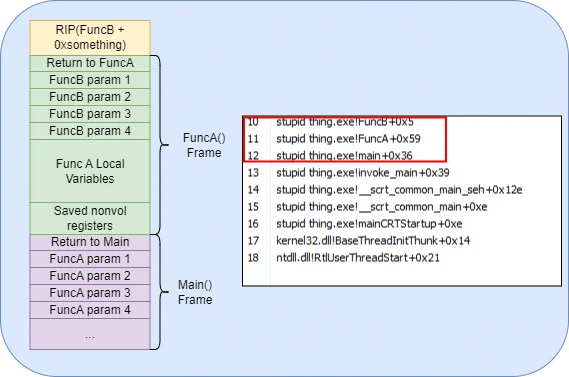Click the Main() Frame label
Image resolution: width=569 pixels, height=377 pixels.
coord(195,292)
